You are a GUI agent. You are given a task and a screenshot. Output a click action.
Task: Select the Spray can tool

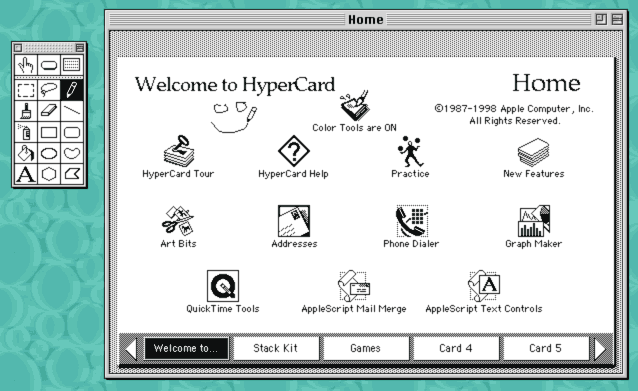(x=26, y=132)
